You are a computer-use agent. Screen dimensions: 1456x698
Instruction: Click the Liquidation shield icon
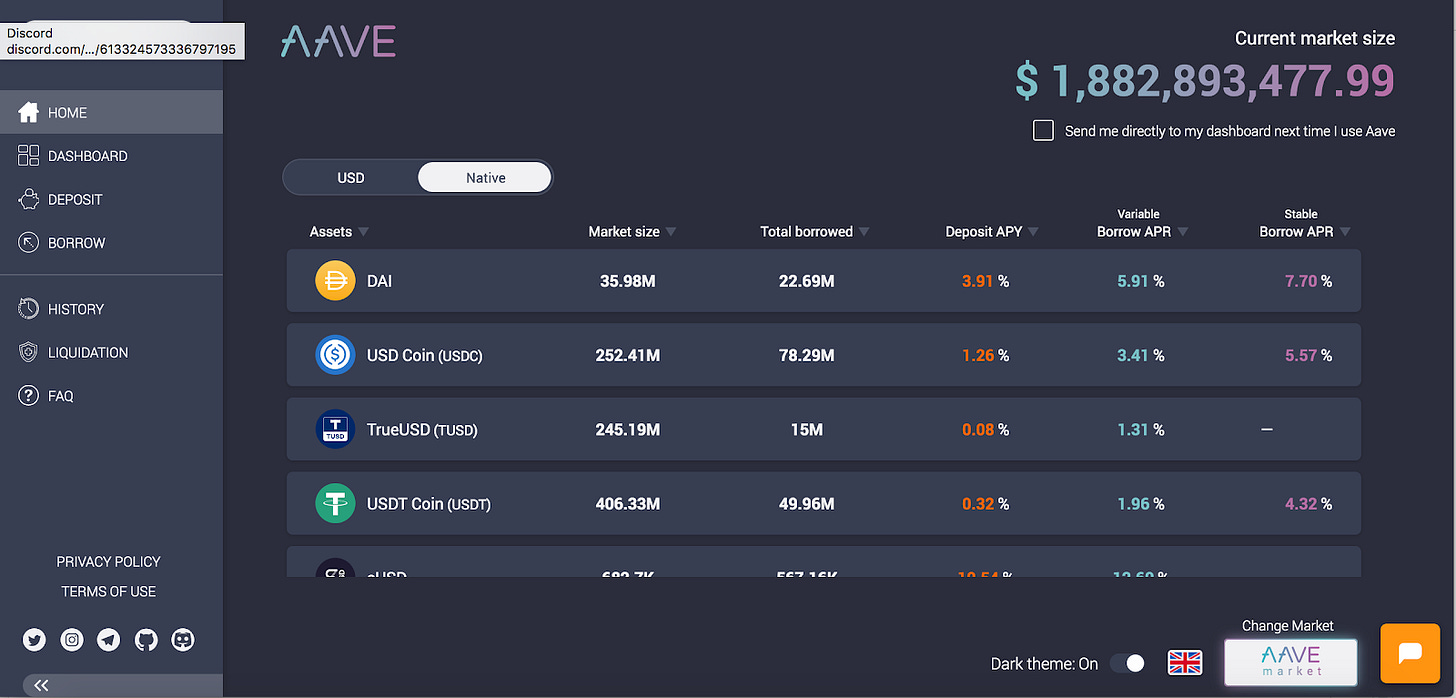(29, 352)
